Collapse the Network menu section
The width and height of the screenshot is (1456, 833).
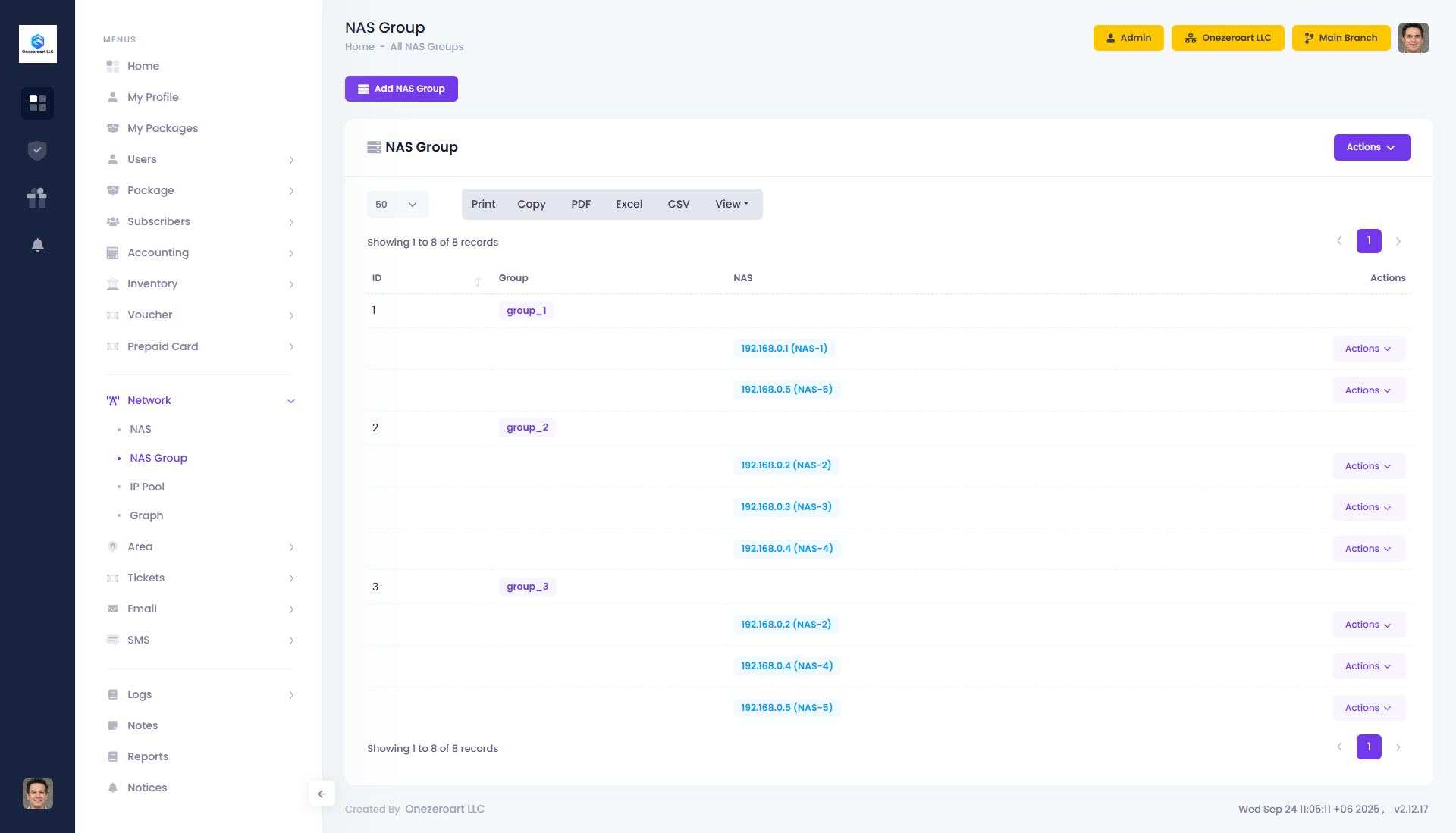pyautogui.click(x=290, y=401)
